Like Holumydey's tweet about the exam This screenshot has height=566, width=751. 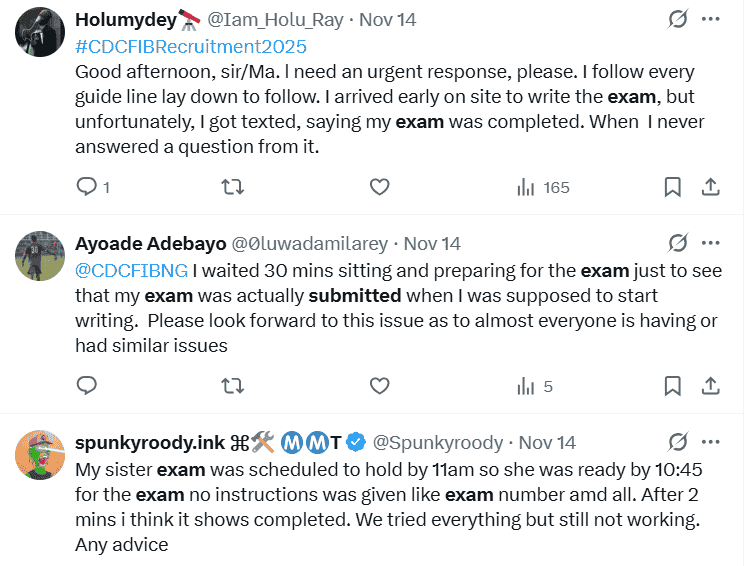click(x=379, y=187)
